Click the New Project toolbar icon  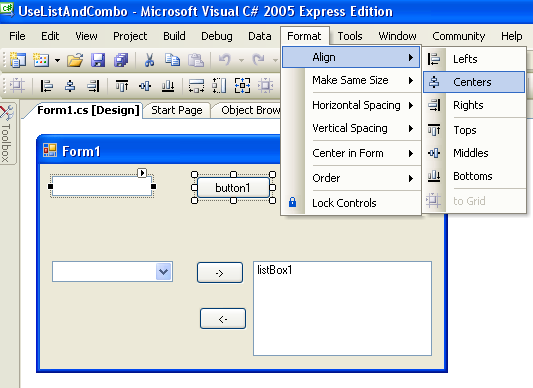[x=18, y=60]
